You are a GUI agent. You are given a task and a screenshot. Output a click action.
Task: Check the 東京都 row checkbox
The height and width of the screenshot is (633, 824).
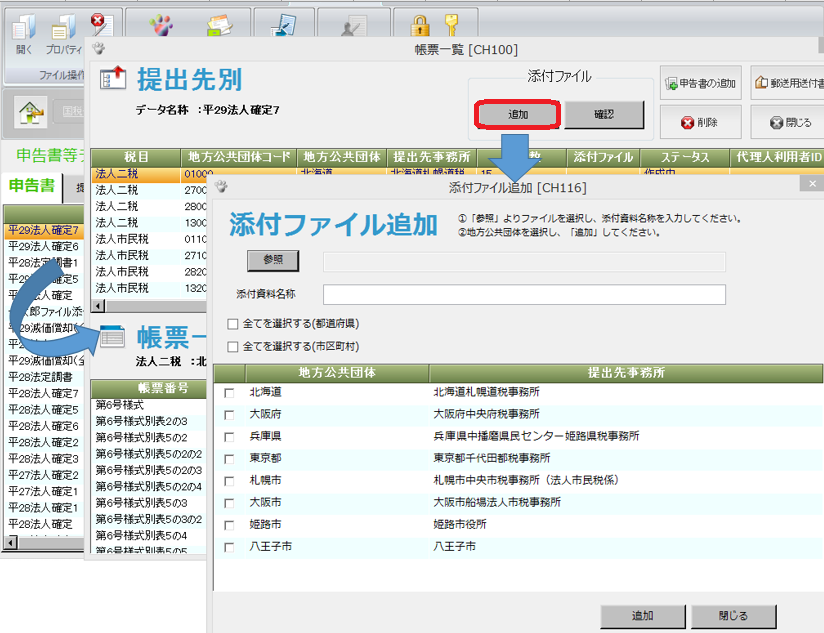[x=229, y=459]
